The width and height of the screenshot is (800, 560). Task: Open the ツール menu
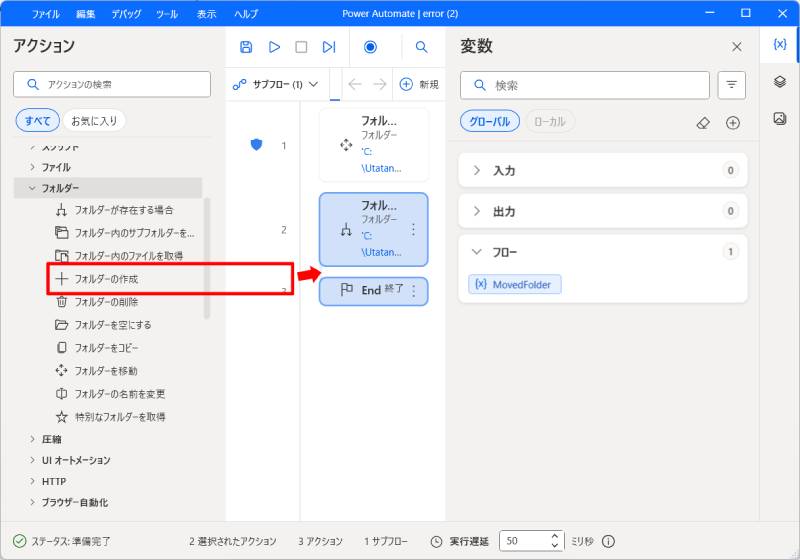167,14
